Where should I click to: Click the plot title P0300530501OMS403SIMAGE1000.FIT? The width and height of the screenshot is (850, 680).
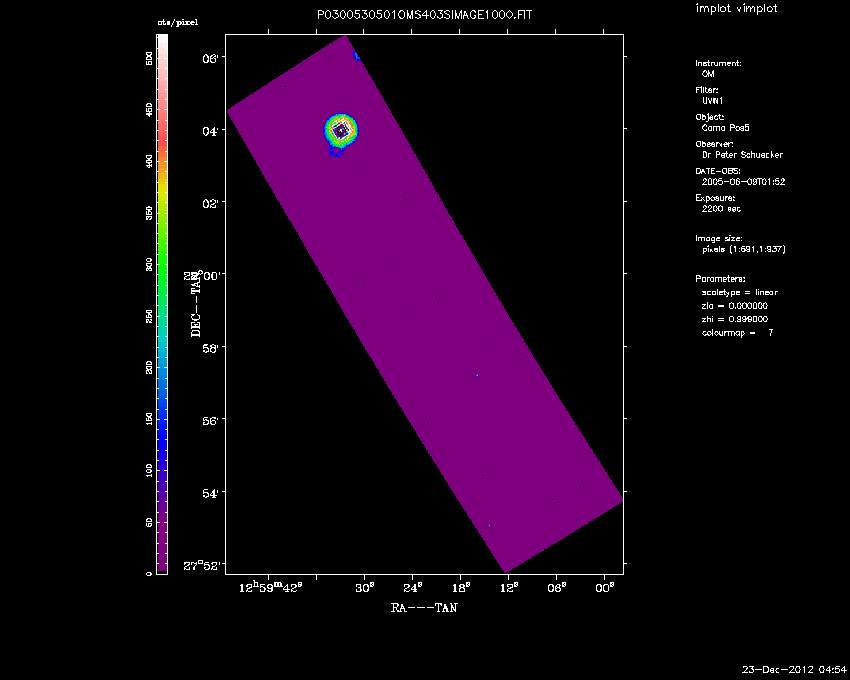[424, 15]
